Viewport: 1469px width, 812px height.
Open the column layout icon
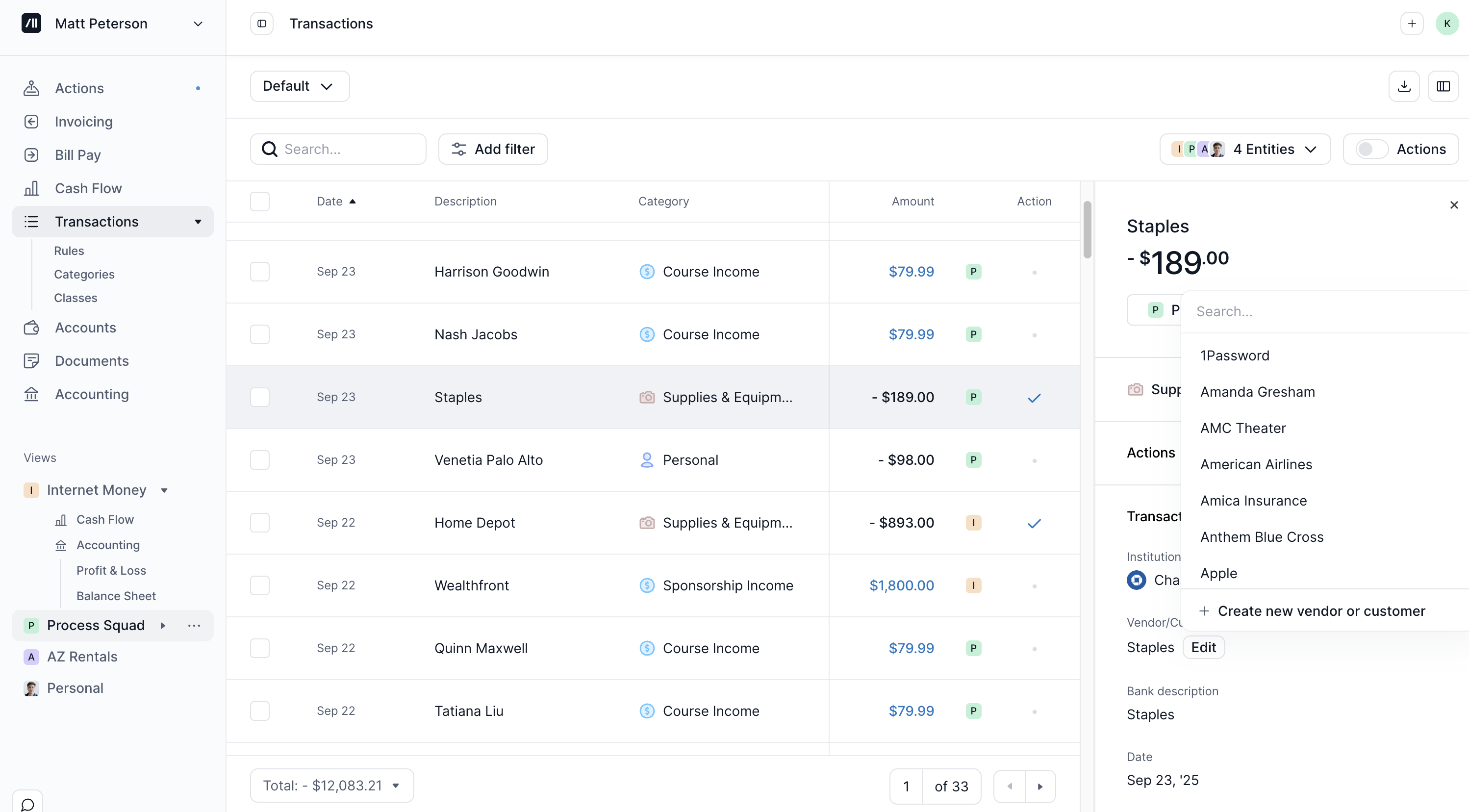point(1443,86)
